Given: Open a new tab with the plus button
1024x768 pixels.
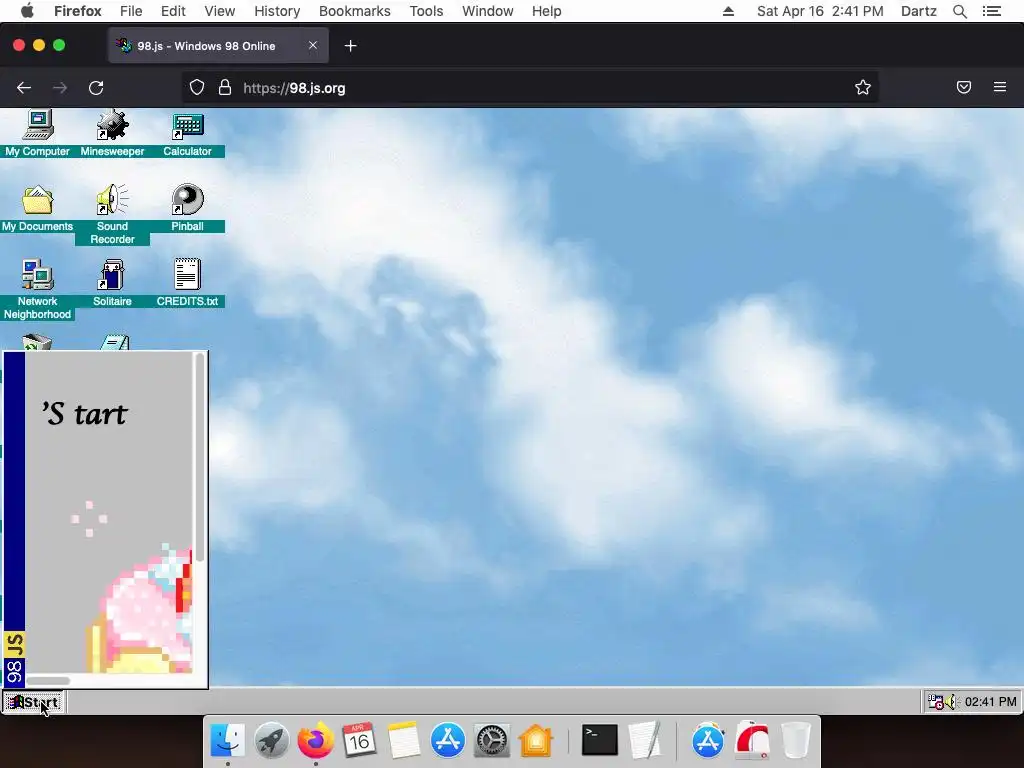Looking at the screenshot, I should (351, 46).
